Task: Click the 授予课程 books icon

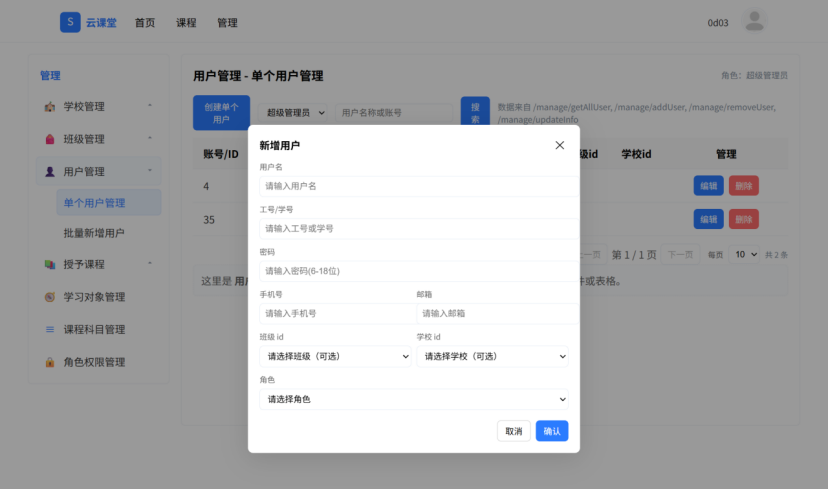Action: coord(50,264)
